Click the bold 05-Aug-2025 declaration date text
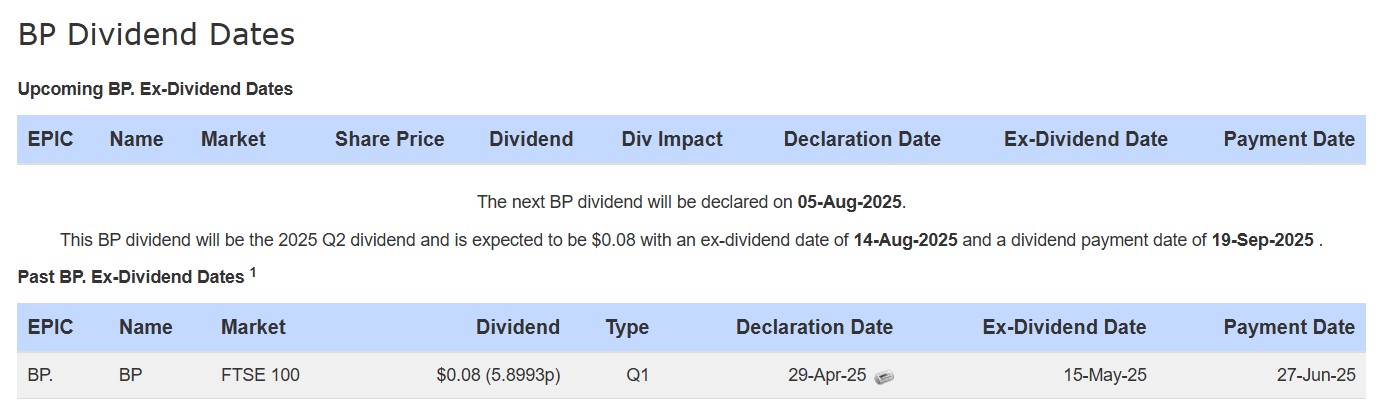This screenshot has height=406, width=1386. click(850, 202)
